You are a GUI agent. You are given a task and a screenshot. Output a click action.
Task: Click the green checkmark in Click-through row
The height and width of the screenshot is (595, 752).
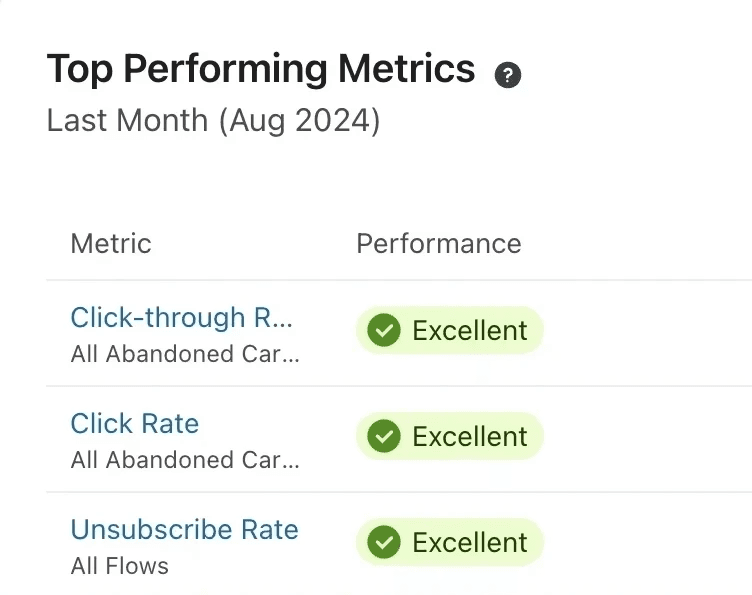(x=383, y=330)
